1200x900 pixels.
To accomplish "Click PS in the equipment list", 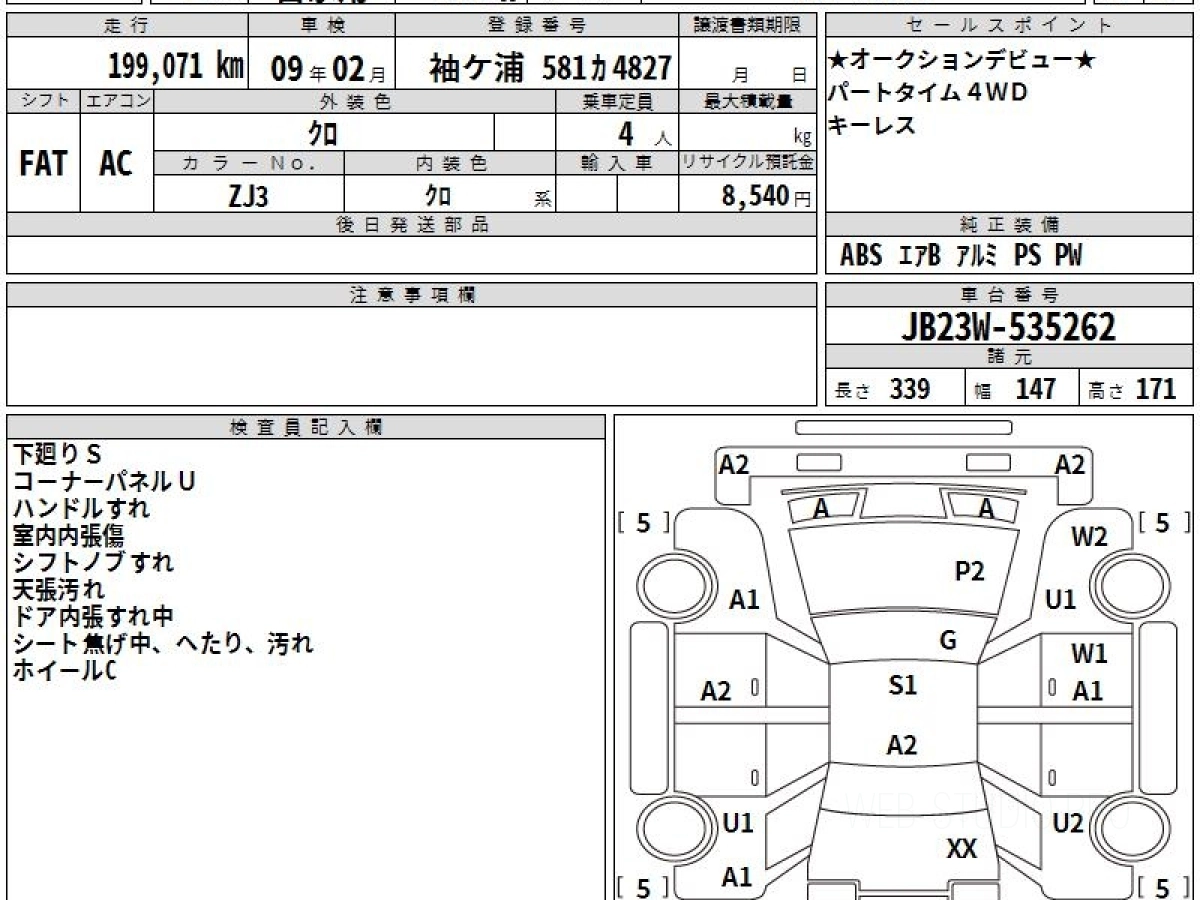I will pos(1027,256).
